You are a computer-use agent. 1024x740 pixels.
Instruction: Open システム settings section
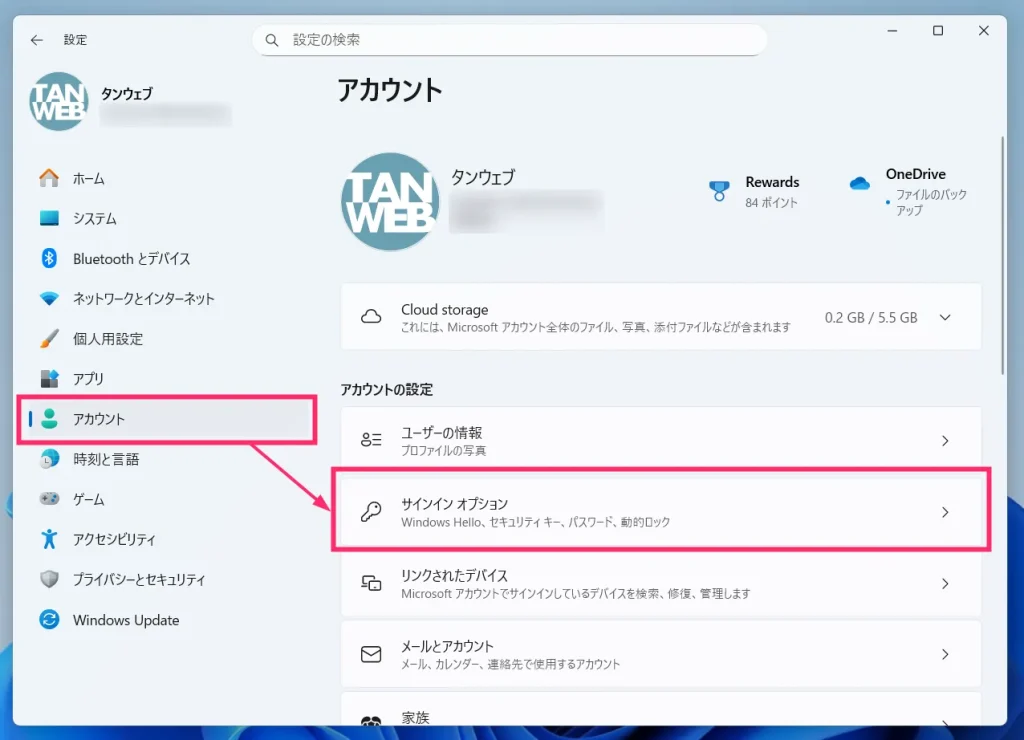[x=168, y=218]
